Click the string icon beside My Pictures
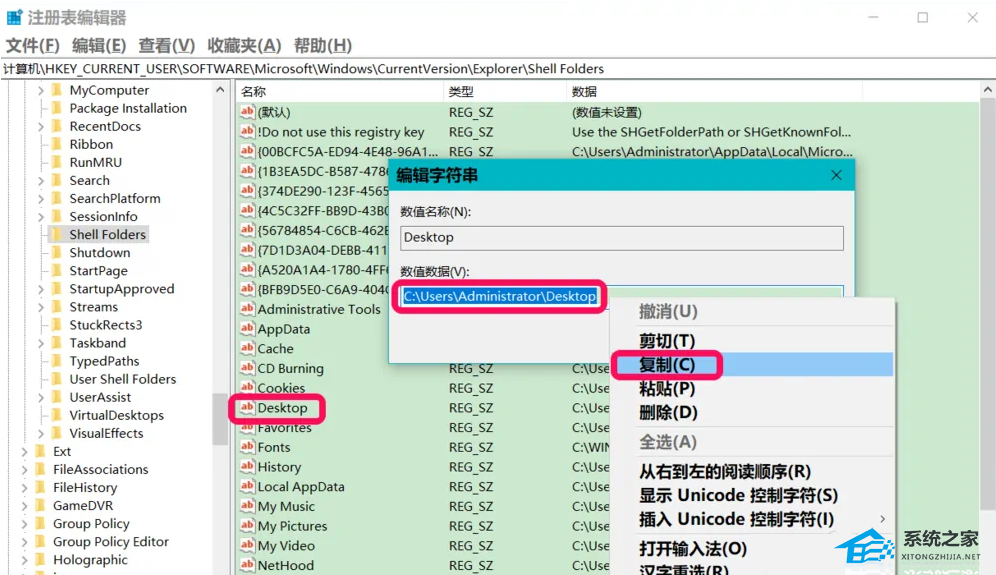Screen dimensions: 996x575 click(x=247, y=526)
